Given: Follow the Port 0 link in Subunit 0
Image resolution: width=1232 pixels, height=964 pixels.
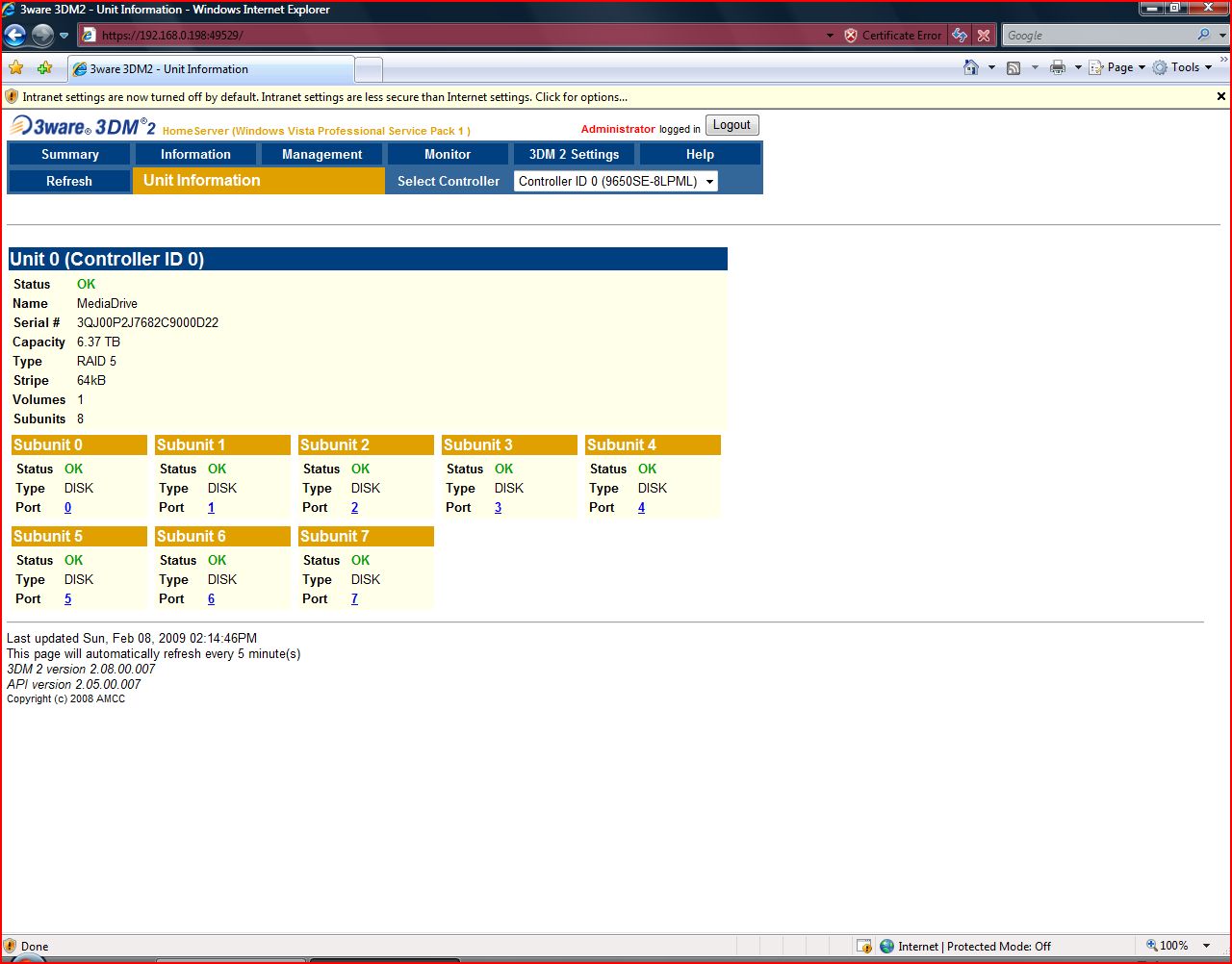Looking at the screenshot, I should tap(67, 507).
